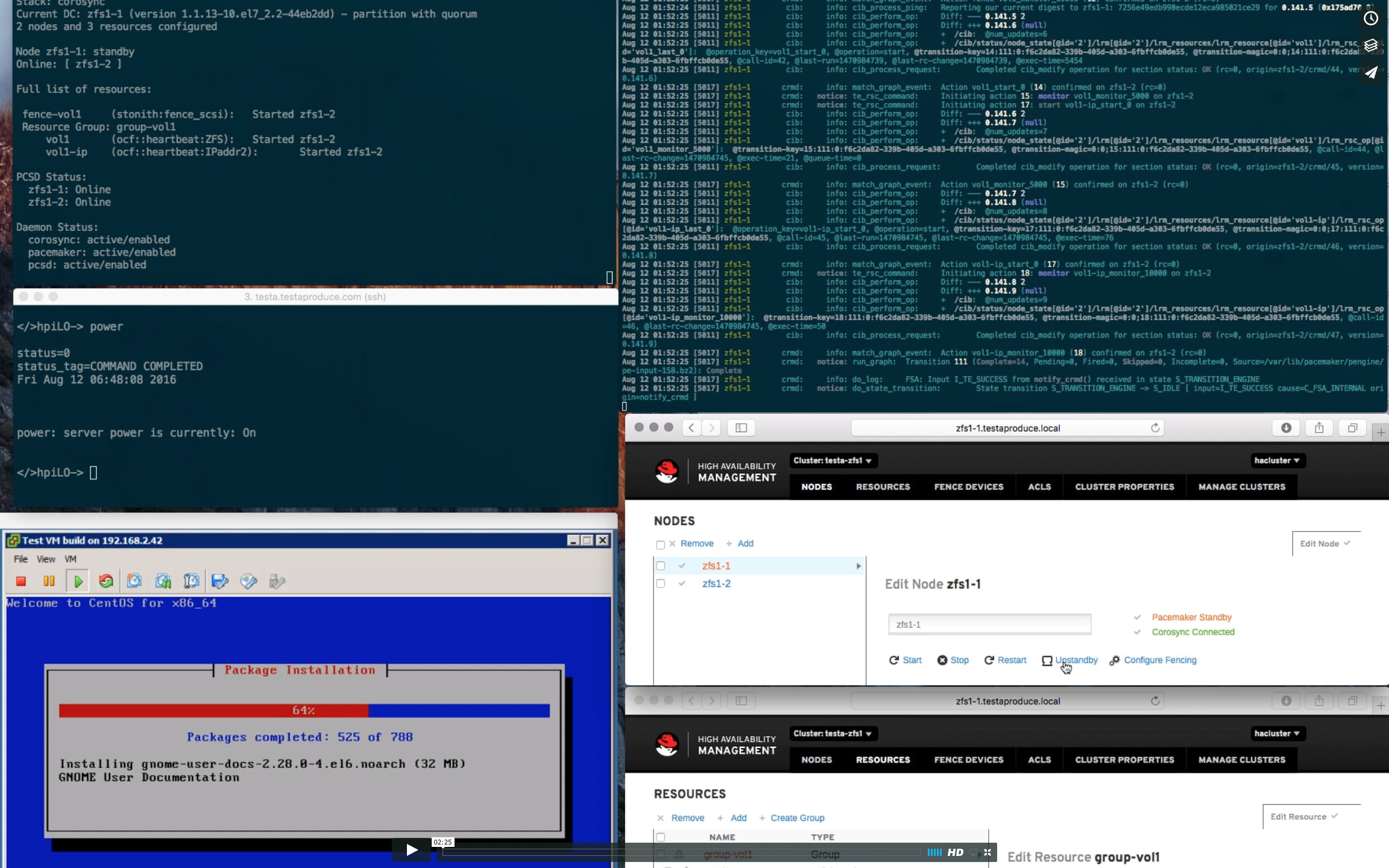Go back in upper Safari window
1389x868 pixels.
coord(691,427)
